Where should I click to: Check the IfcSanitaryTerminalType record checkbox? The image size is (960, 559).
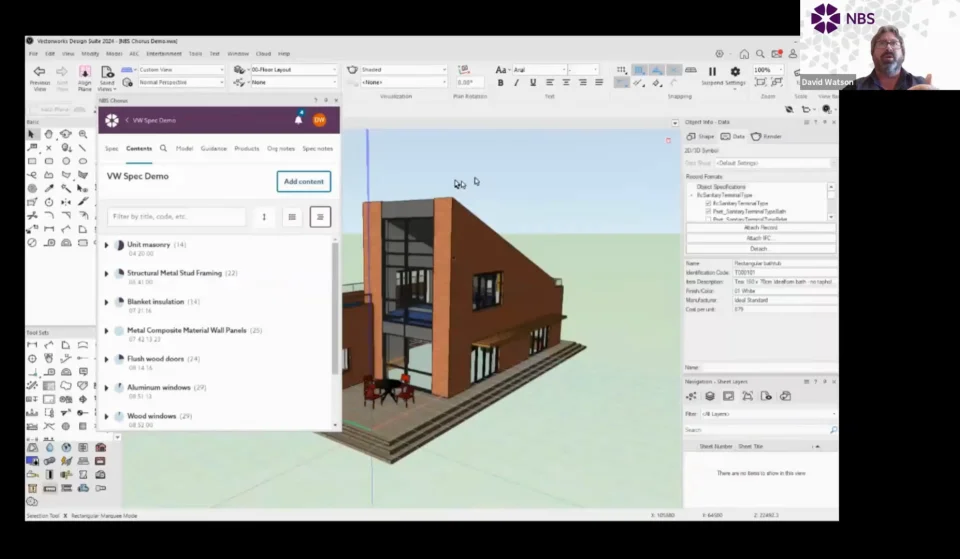pos(709,203)
